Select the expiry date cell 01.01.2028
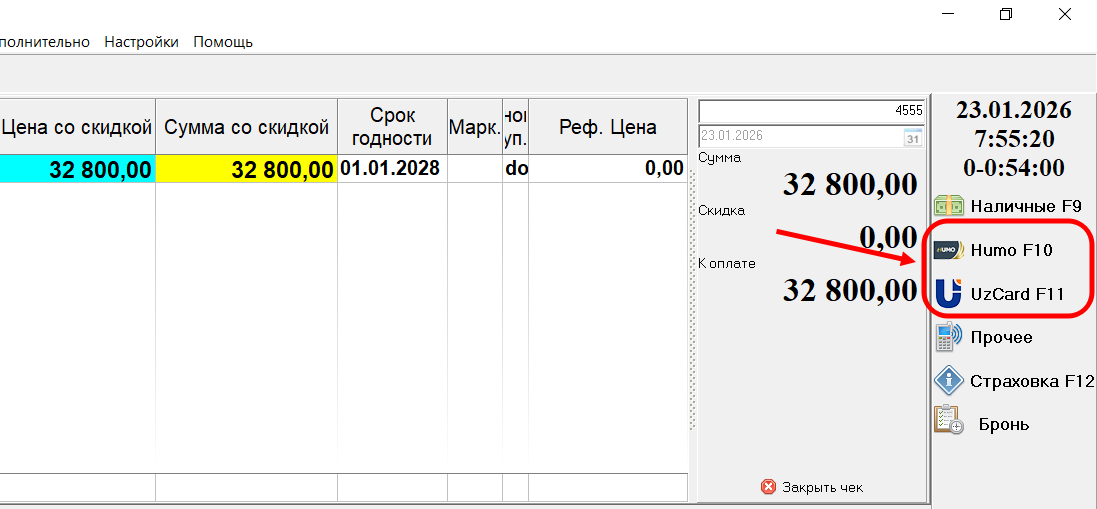 point(392,169)
